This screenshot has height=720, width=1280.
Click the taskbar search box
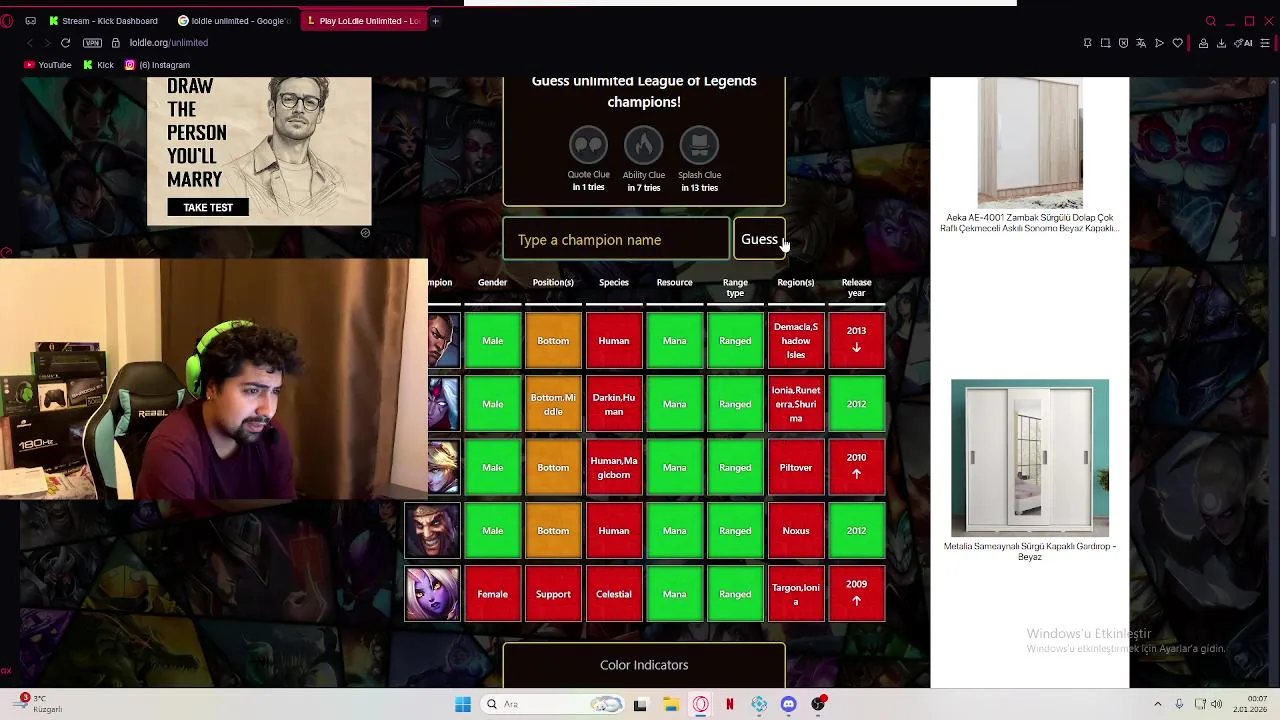553,704
